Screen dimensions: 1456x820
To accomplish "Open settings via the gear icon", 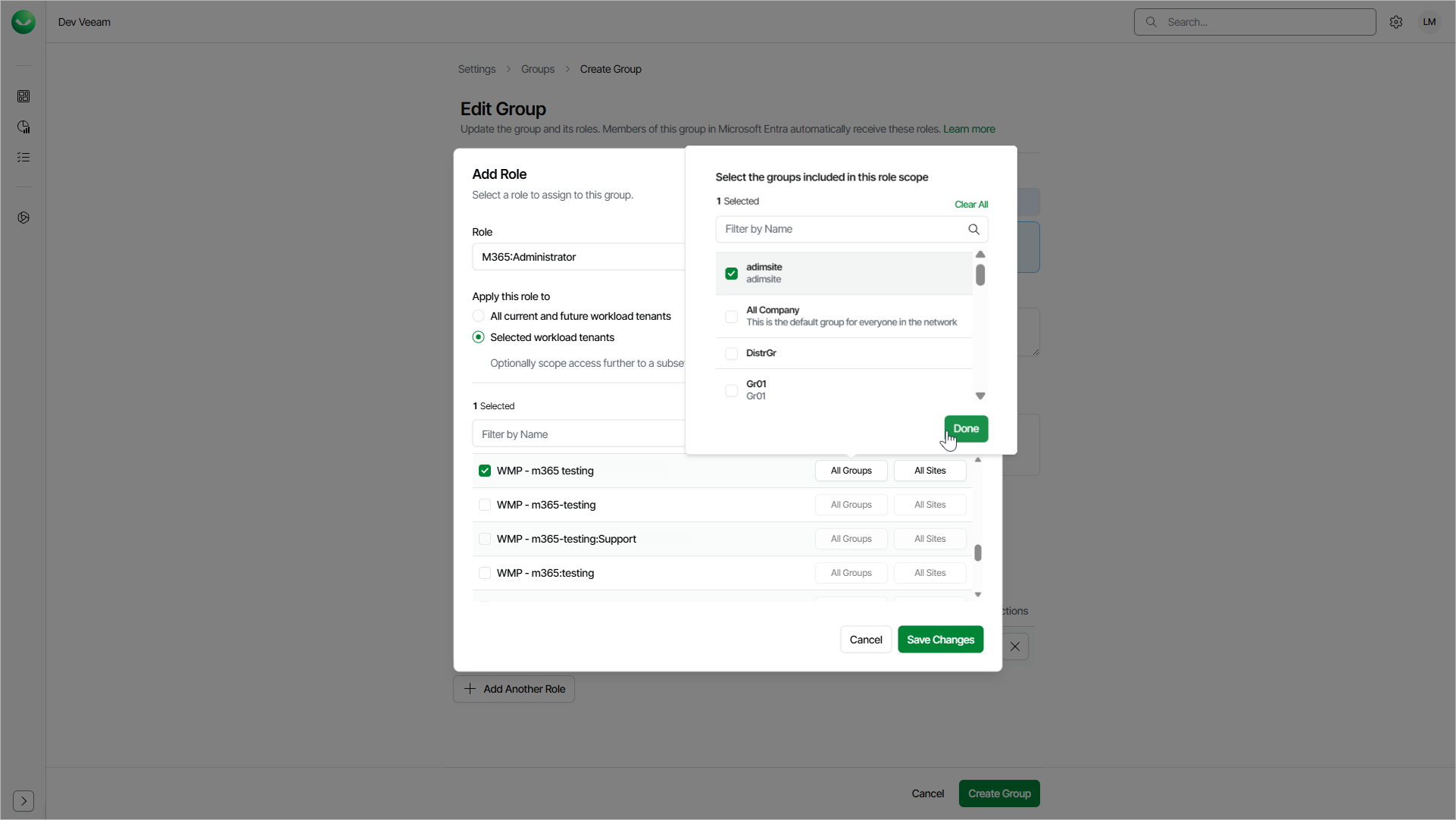I will pos(1396,21).
